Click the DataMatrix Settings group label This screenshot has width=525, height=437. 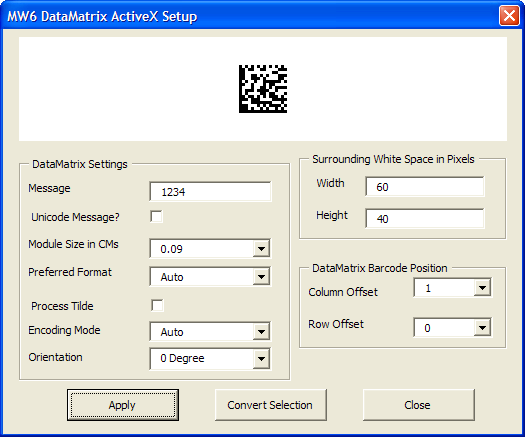tap(80, 164)
